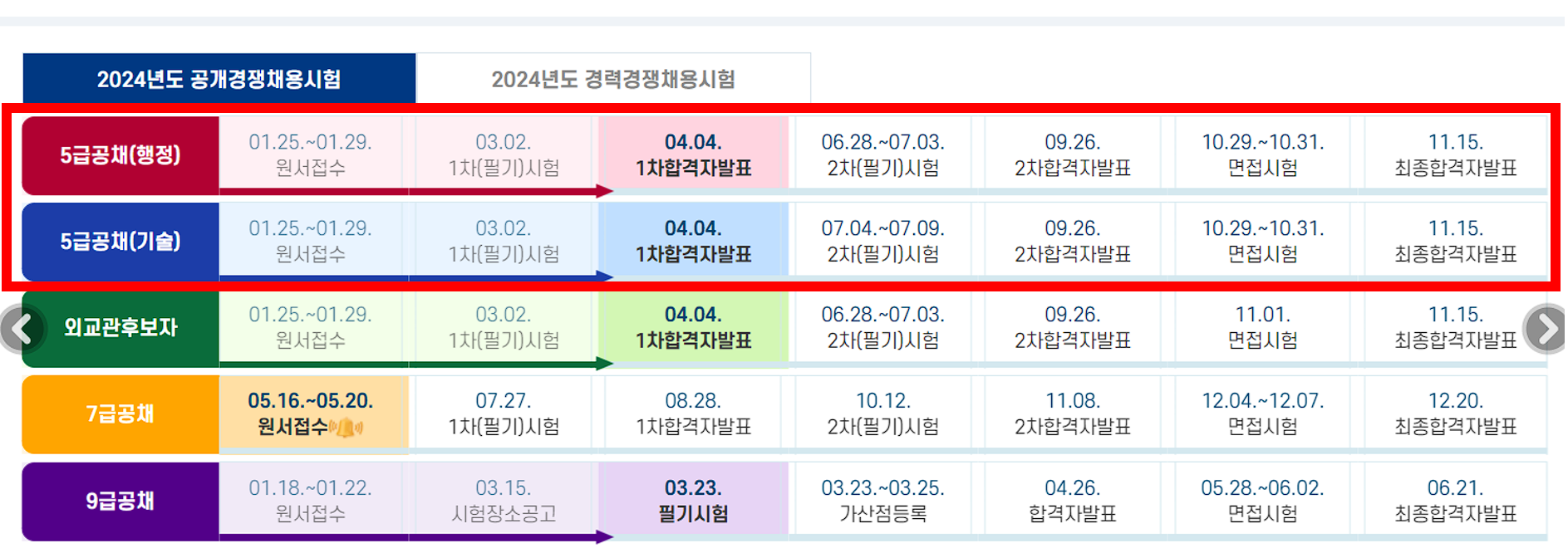Image resolution: width=1568 pixels, height=553 pixels.
Task: Switch to the 2024년도 공개경쟁채용시험 tab
Action: (219, 79)
